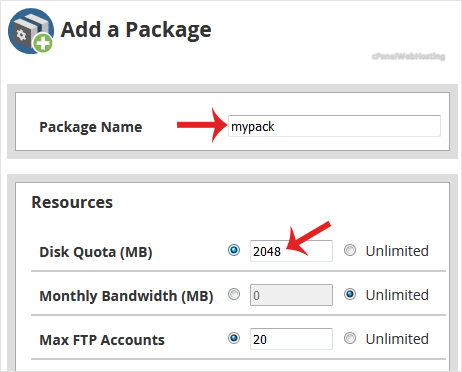
Task: Click the Monthly Bandwidth (MB) label
Action: pyautogui.click(x=126, y=296)
